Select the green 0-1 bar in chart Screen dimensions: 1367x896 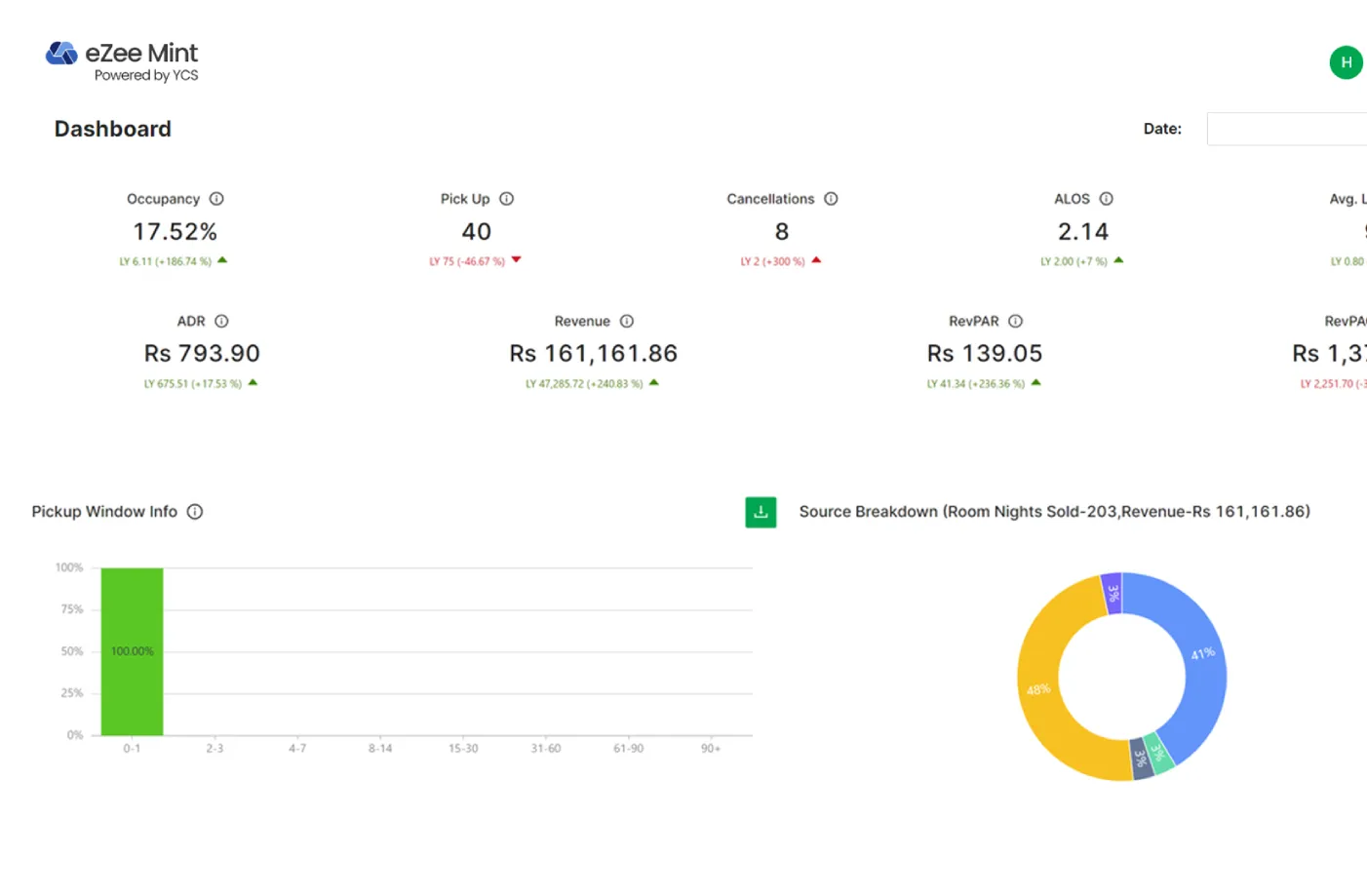(x=132, y=651)
